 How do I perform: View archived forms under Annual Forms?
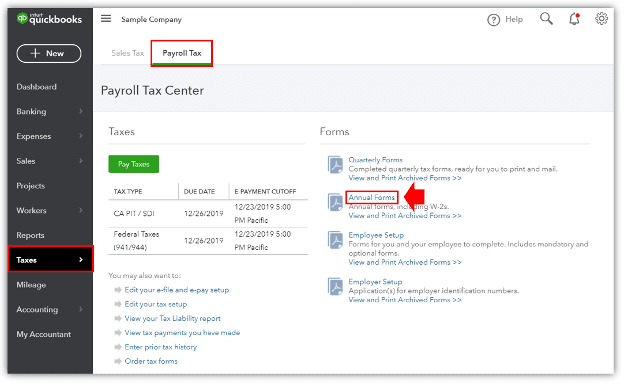click(x=405, y=216)
